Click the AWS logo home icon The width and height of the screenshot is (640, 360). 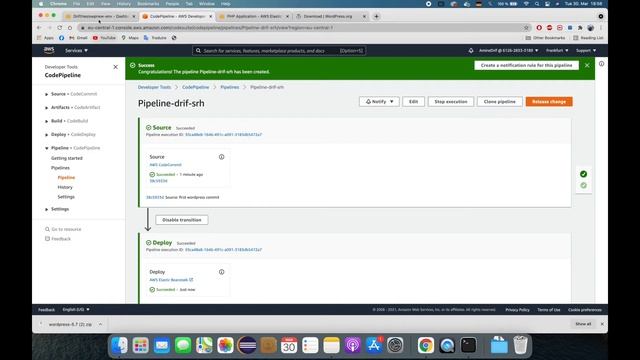tap(49, 50)
